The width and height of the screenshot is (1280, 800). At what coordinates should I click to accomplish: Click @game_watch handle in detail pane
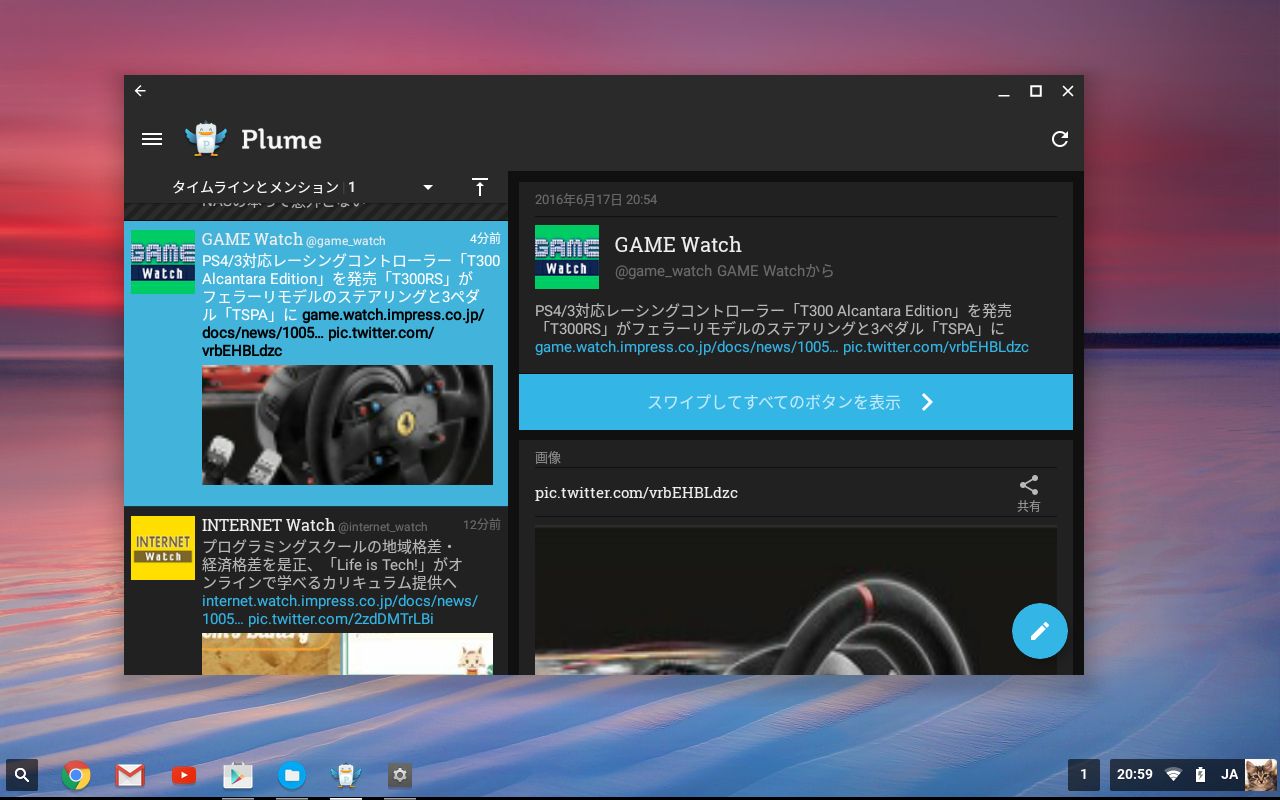664,271
